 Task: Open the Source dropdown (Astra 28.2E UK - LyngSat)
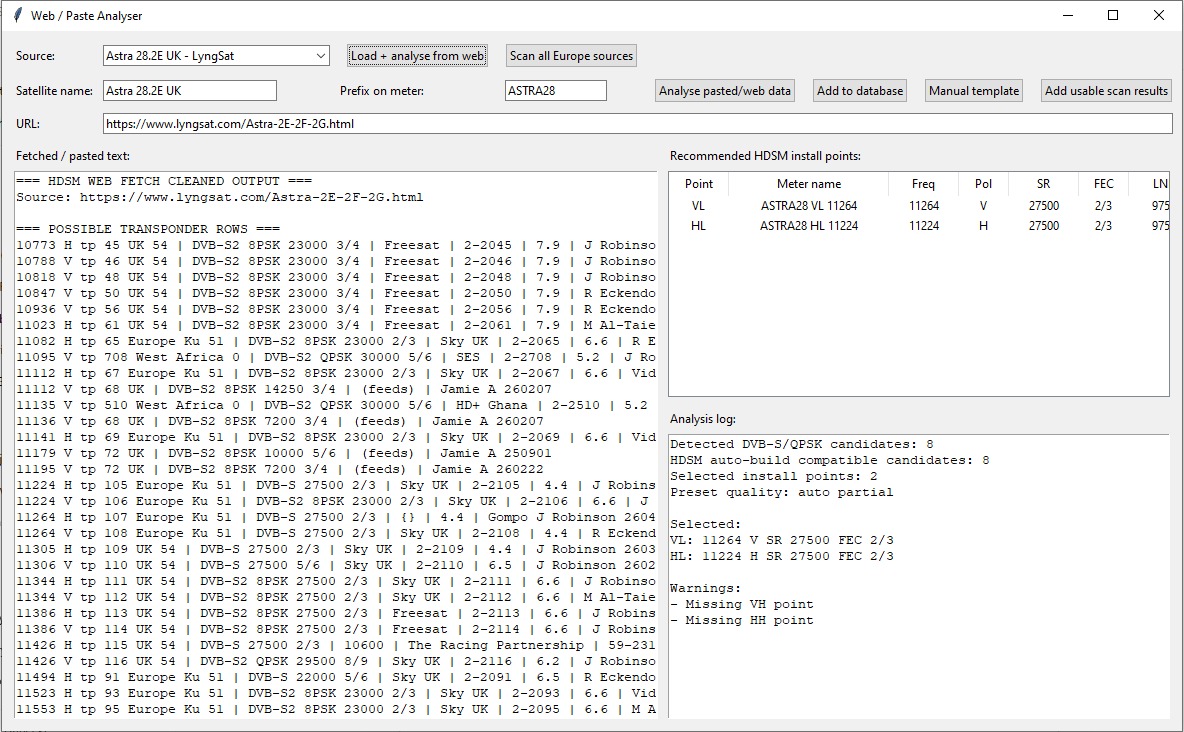coord(216,56)
